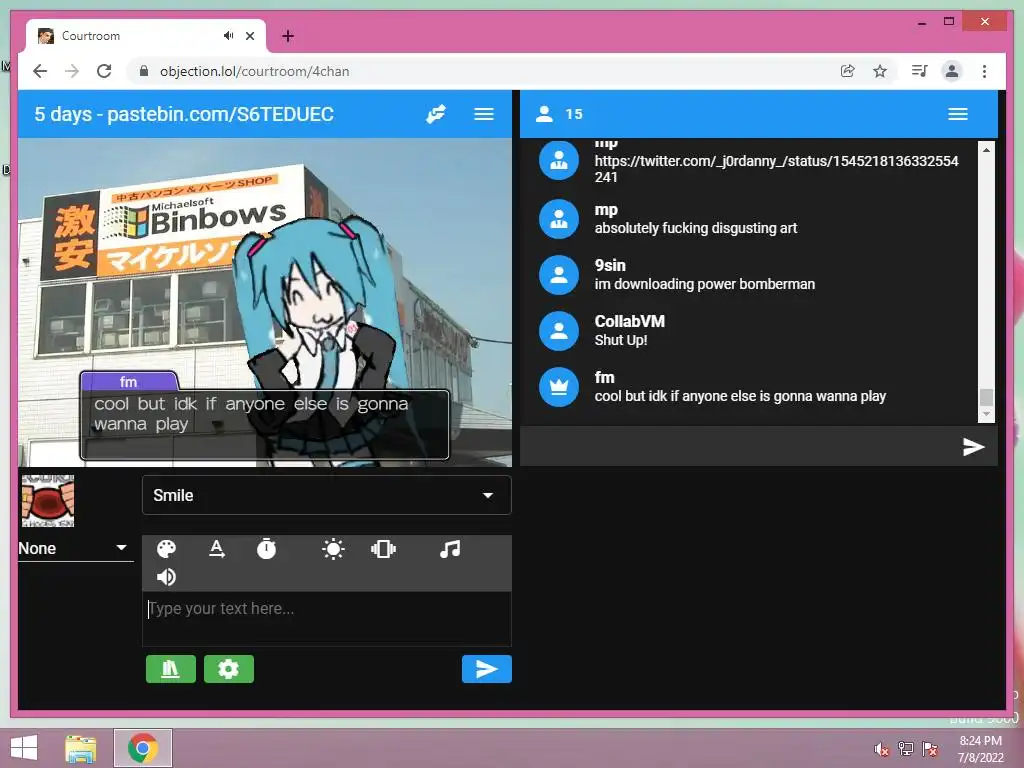Open the twitter.com status link from mp

[776, 169]
